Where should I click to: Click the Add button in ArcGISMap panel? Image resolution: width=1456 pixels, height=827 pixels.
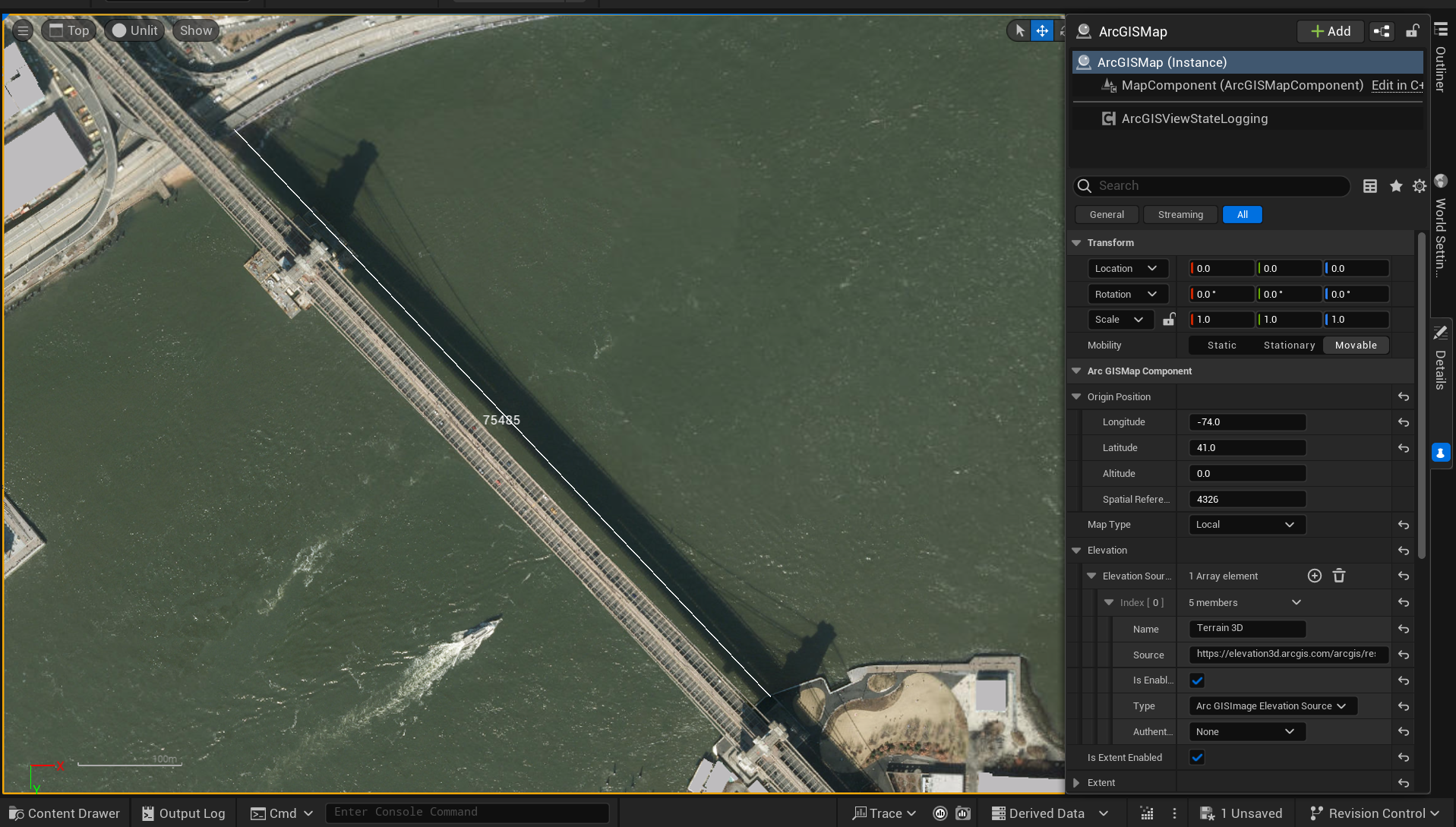(x=1330, y=31)
